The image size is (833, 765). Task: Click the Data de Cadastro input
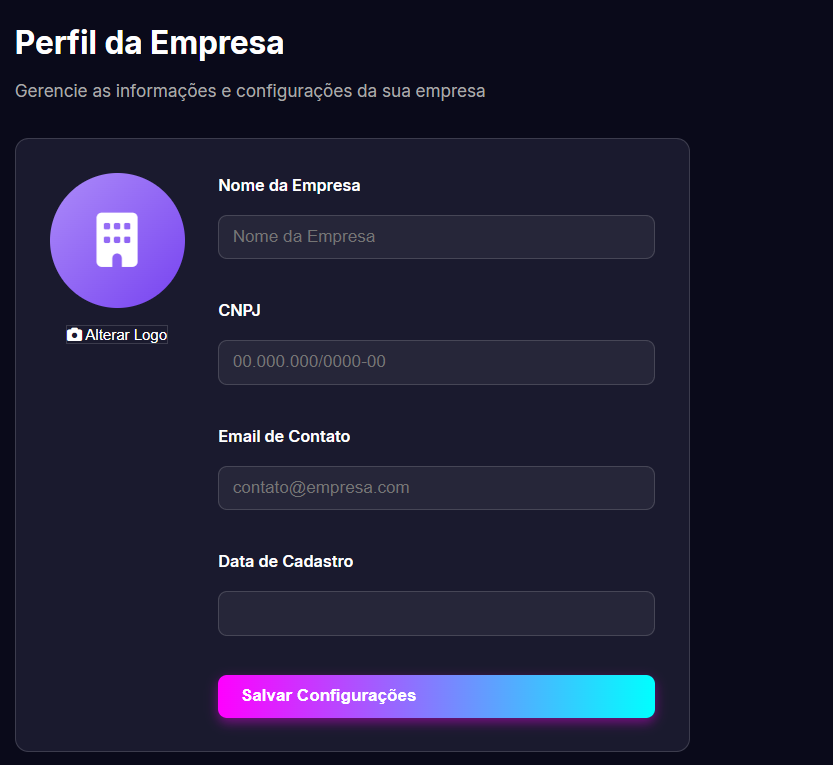[436, 613]
